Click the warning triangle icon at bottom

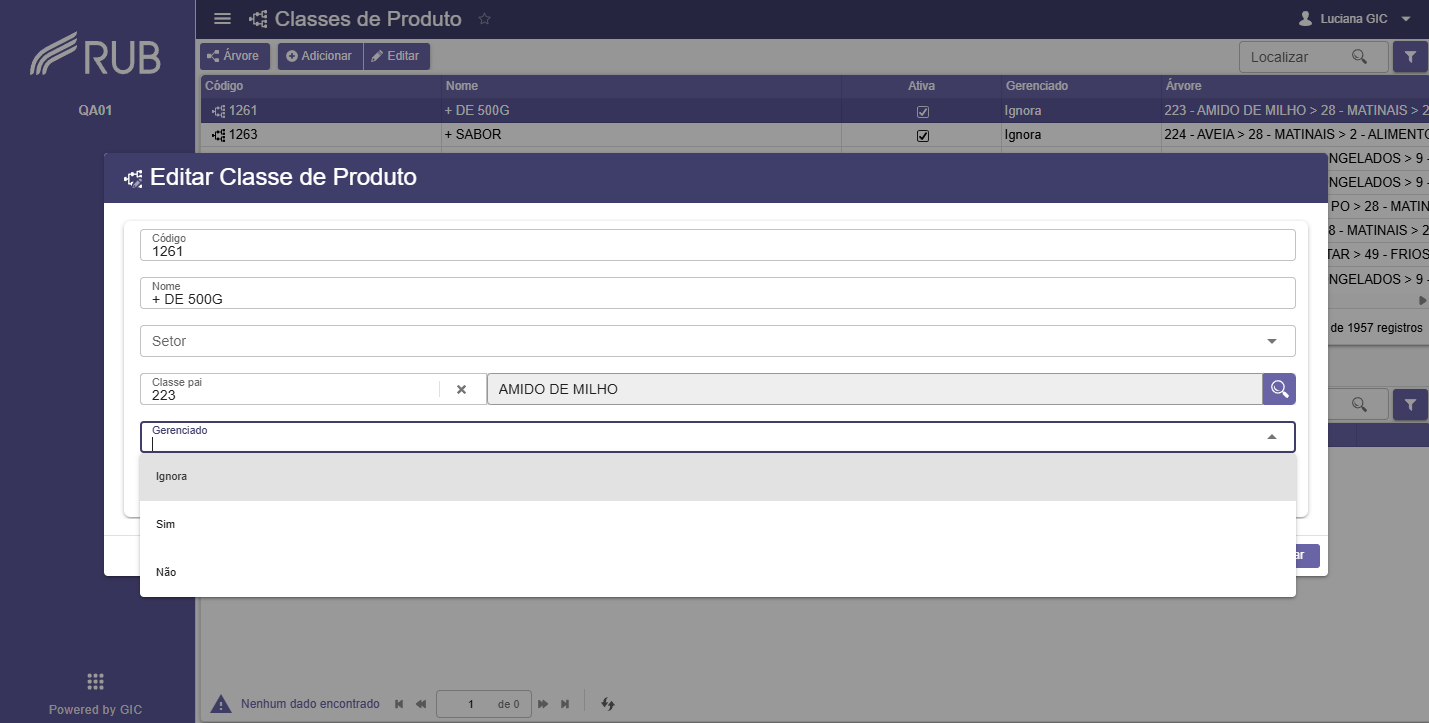click(221, 704)
